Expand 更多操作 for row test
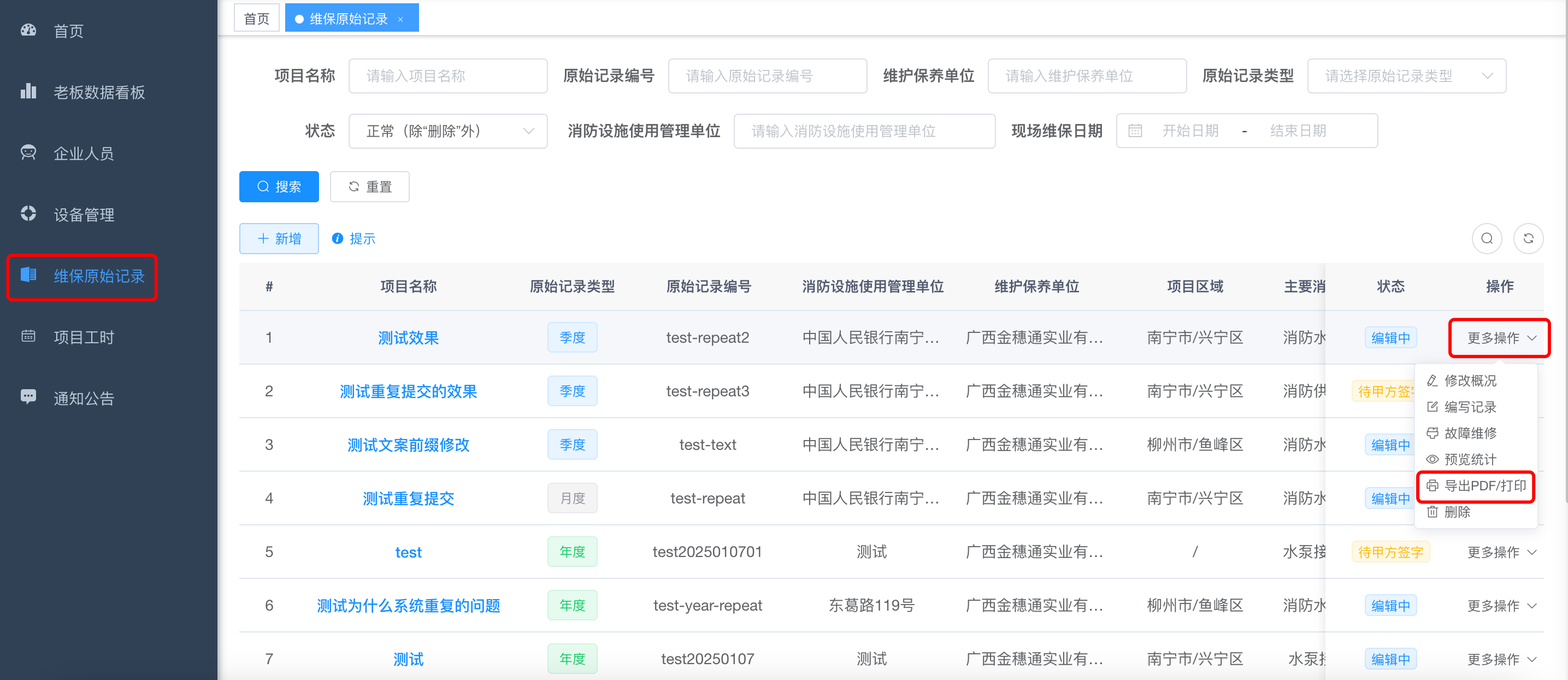Viewport: 1568px width, 680px height. 1501,552
